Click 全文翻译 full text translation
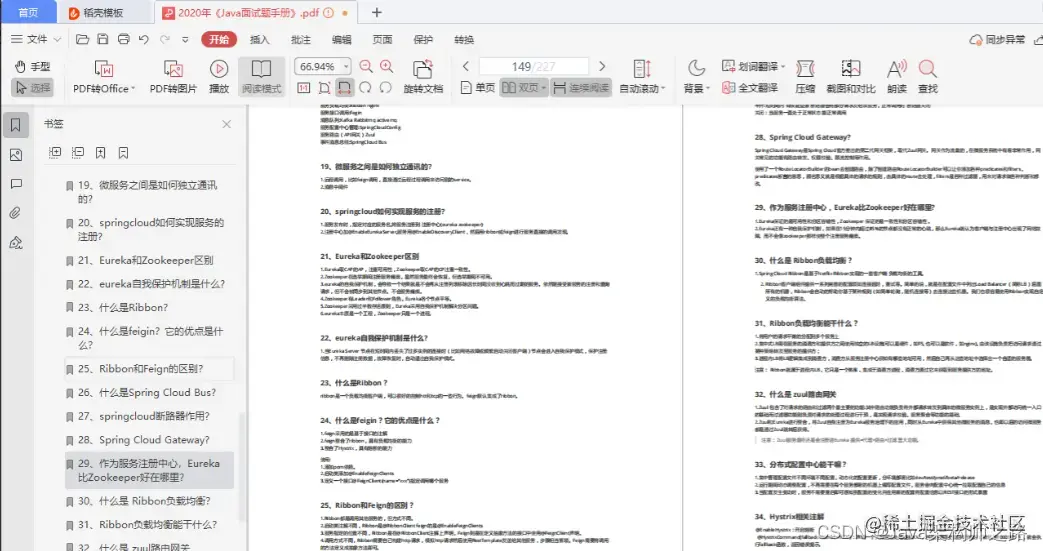Screen dimensions: 1043x551 tap(750, 88)
